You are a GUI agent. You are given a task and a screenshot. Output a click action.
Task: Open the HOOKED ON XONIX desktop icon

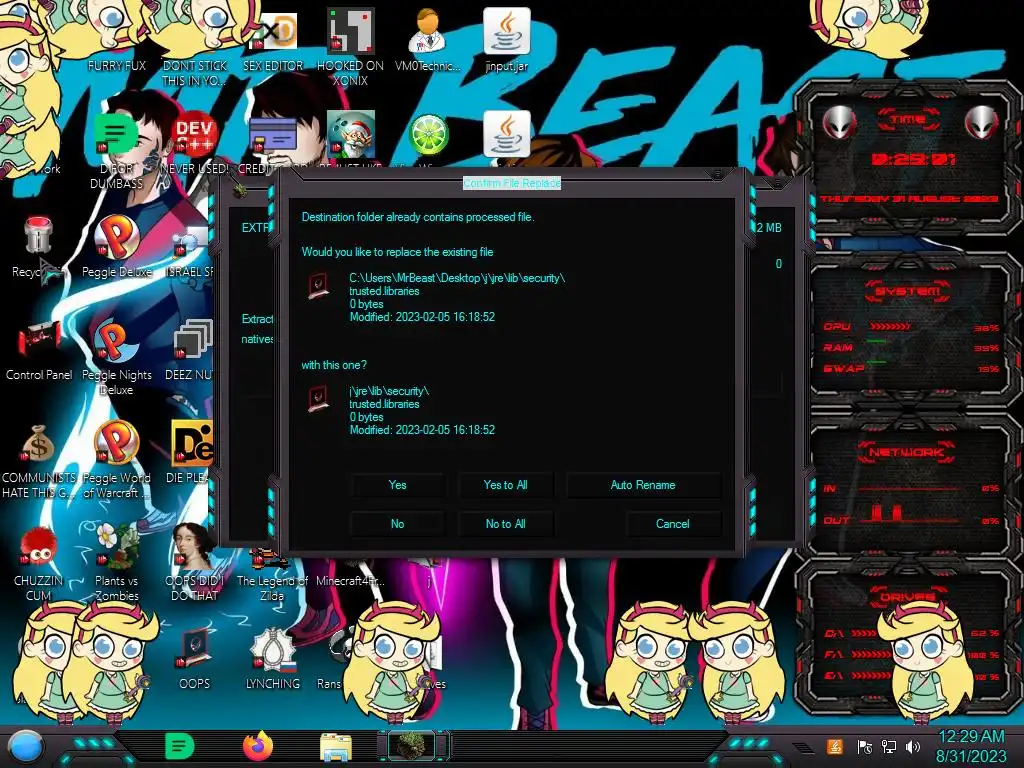coord(350,31)
